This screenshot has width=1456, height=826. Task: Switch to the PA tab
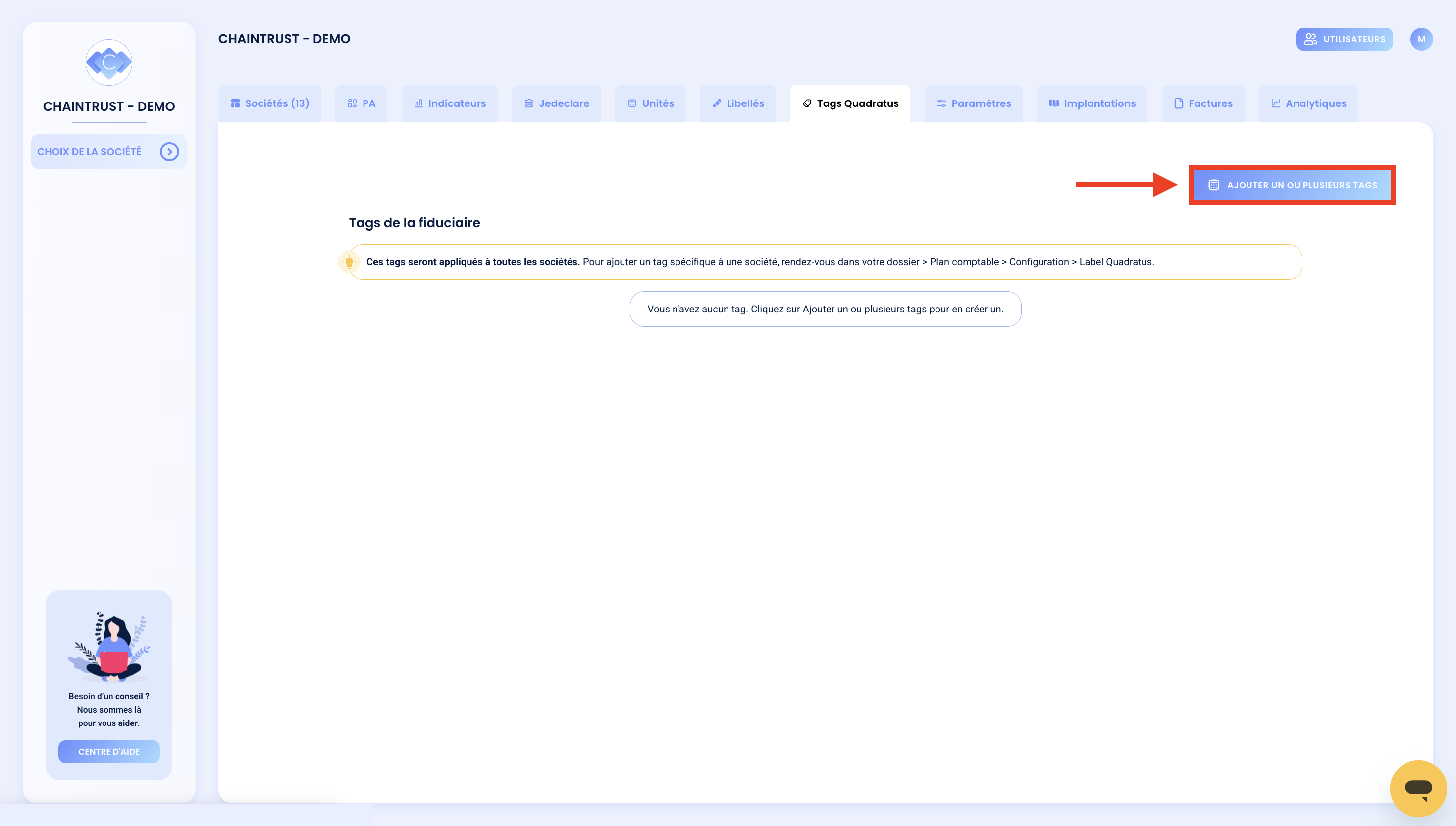tap(362, 103)
